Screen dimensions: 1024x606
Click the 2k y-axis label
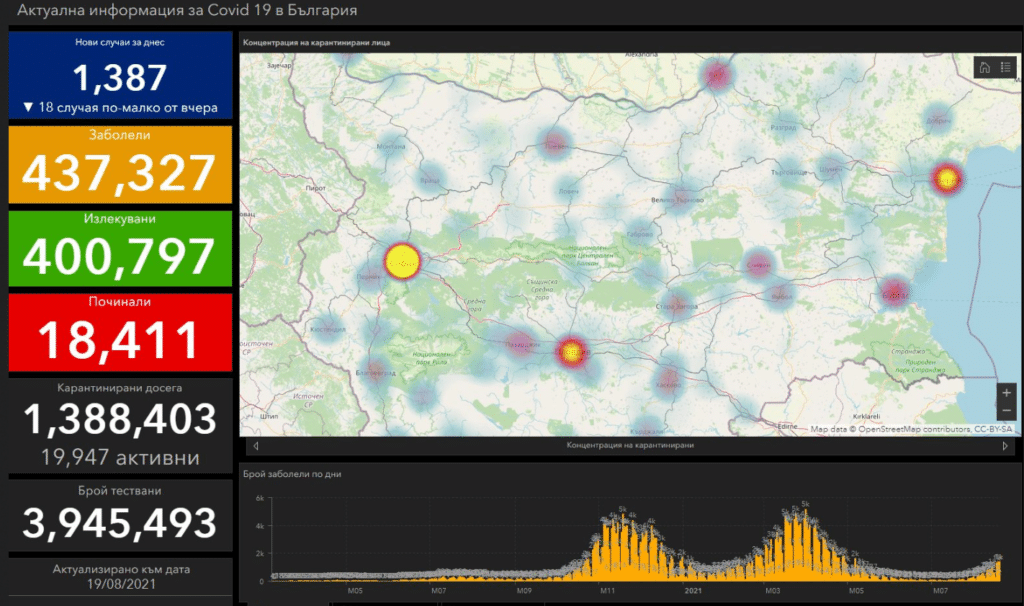pos(260,553)
